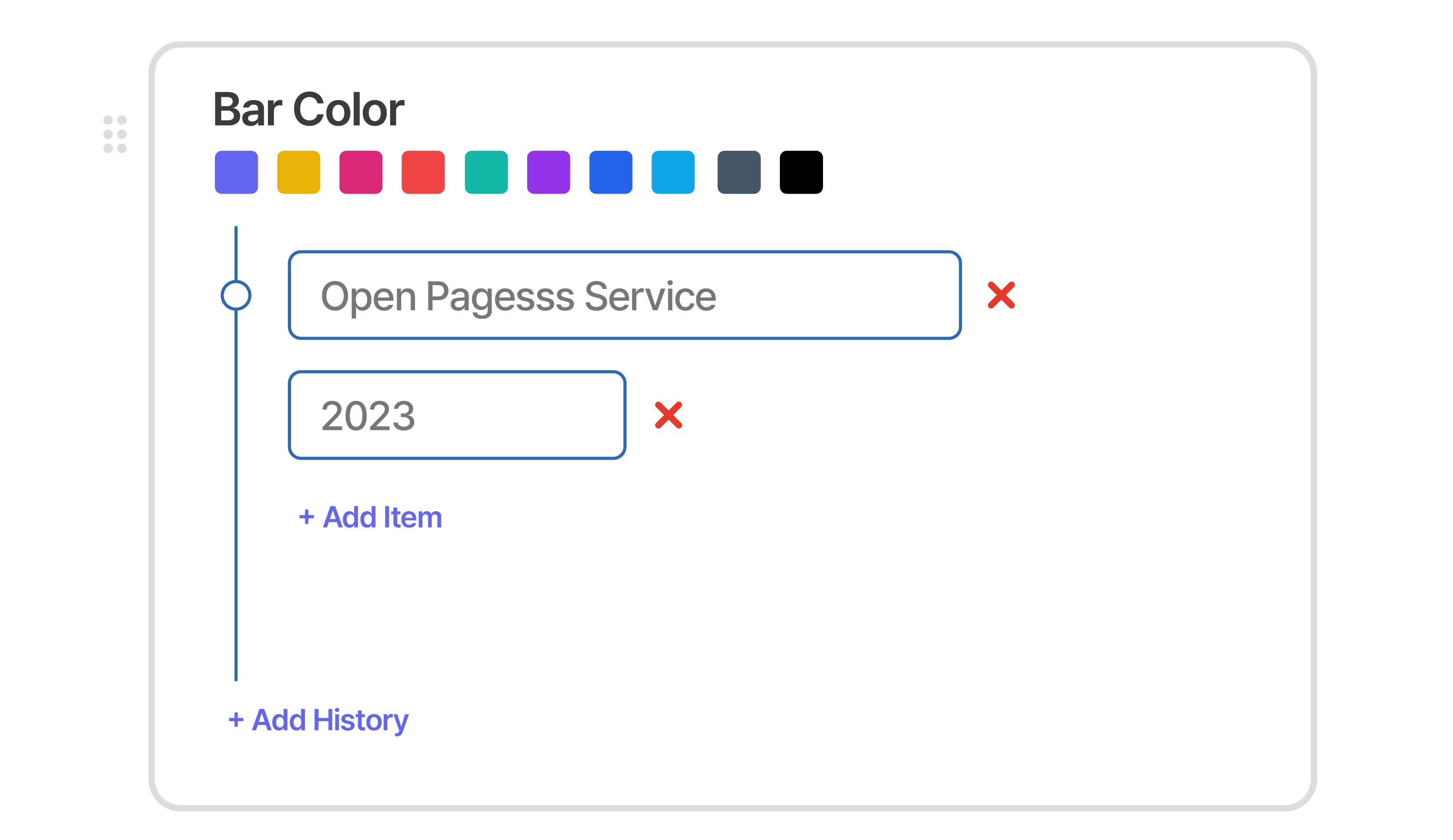
Task: Click the Add History link
Action: click(x=318, y=720)
